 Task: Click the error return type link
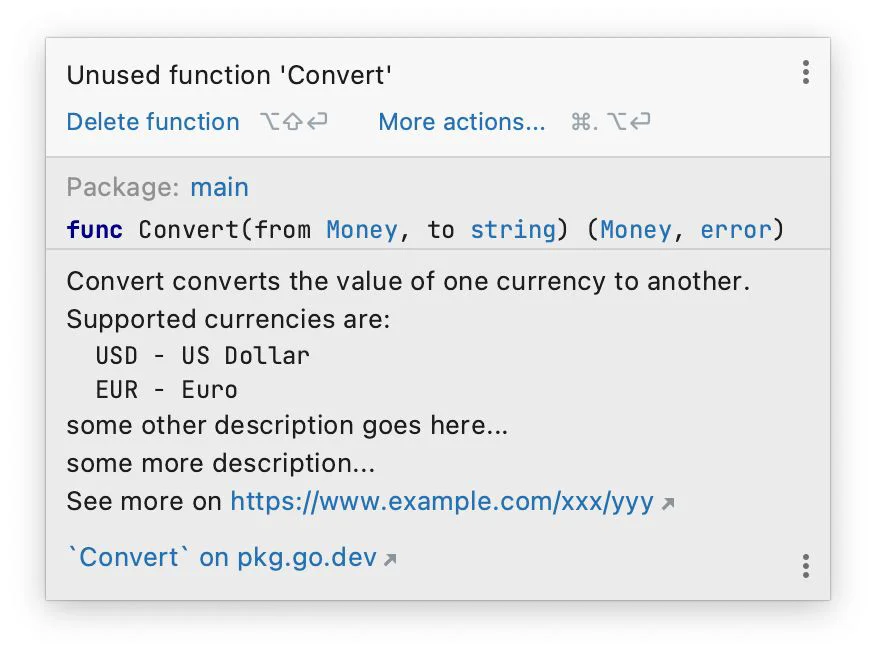pos(736,230)
